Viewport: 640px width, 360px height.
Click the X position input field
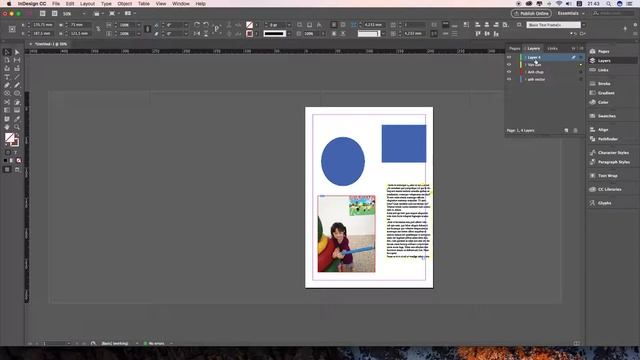click(x=42, y=25)
